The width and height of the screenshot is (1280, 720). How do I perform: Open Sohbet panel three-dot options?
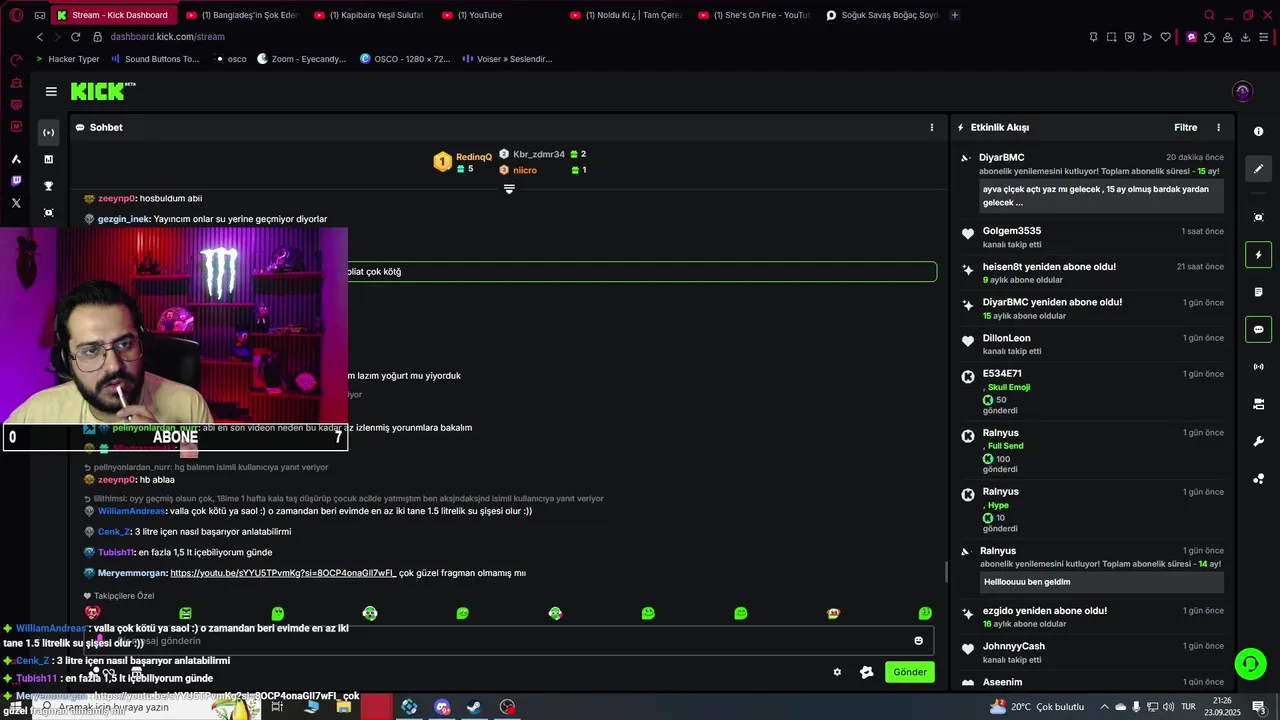932,127
